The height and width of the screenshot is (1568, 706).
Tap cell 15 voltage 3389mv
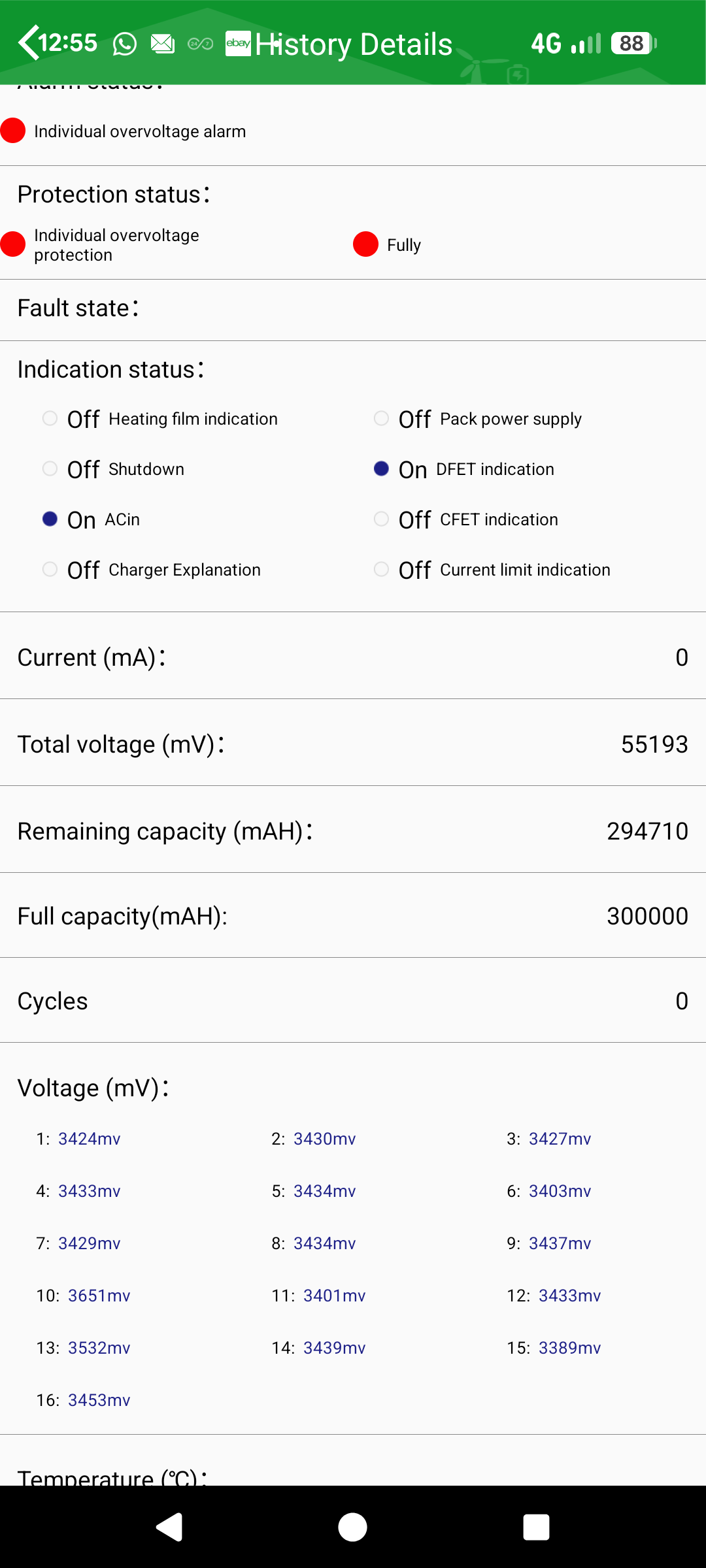(x=569, y=1348)
